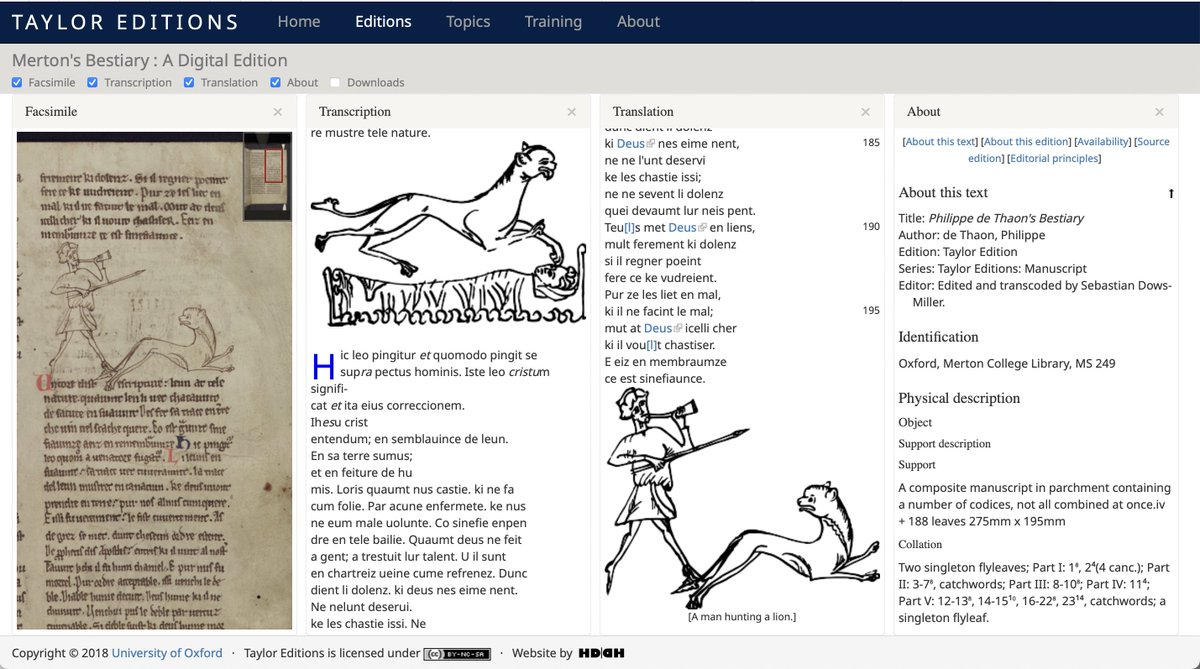The width and height of the screenshot is (1200, 669).
Task: Close the Transcription panel
Action: pyautogui.click(x=571, y=112)
